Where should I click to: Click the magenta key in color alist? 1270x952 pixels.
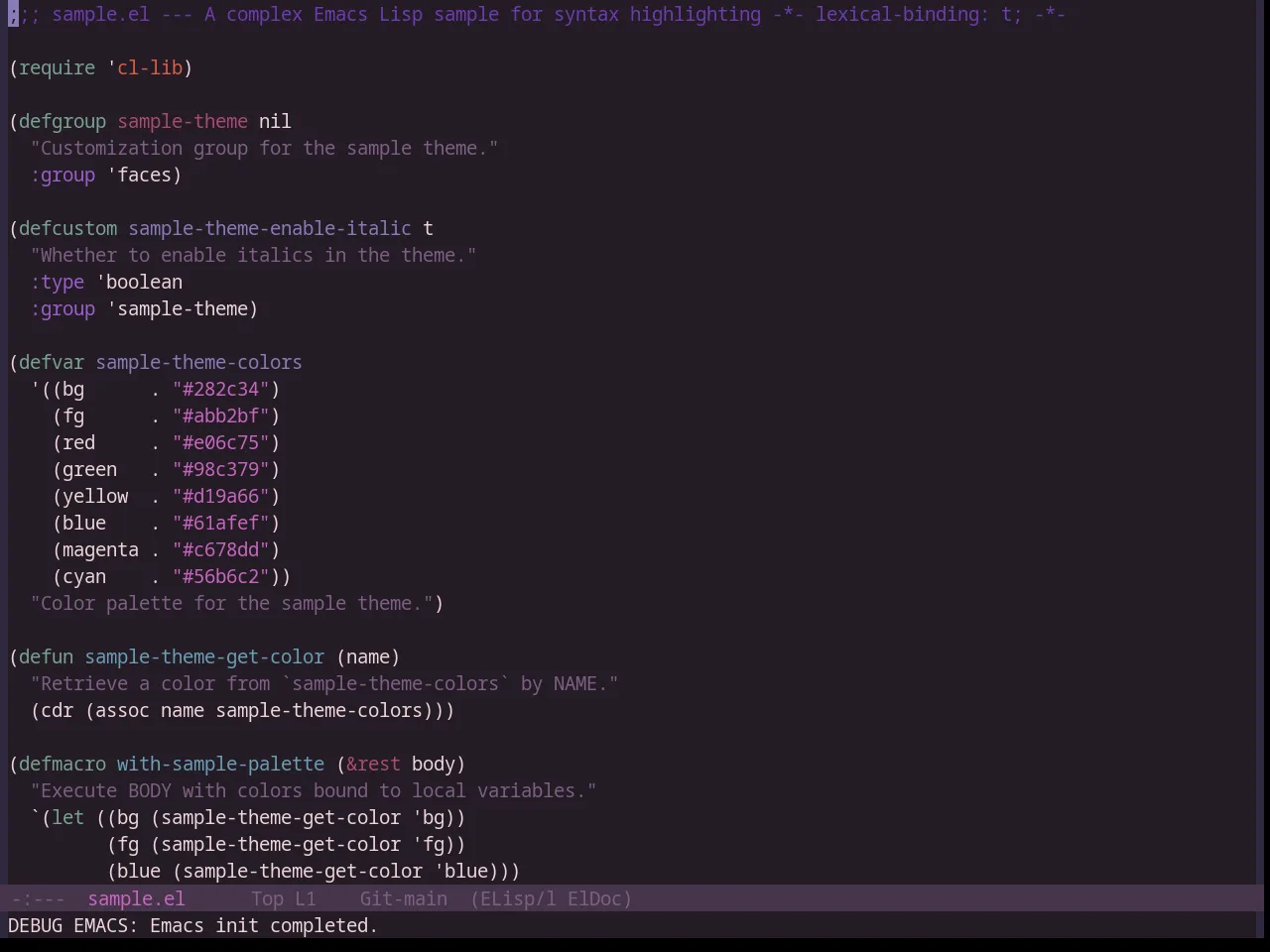pos(100,549)
